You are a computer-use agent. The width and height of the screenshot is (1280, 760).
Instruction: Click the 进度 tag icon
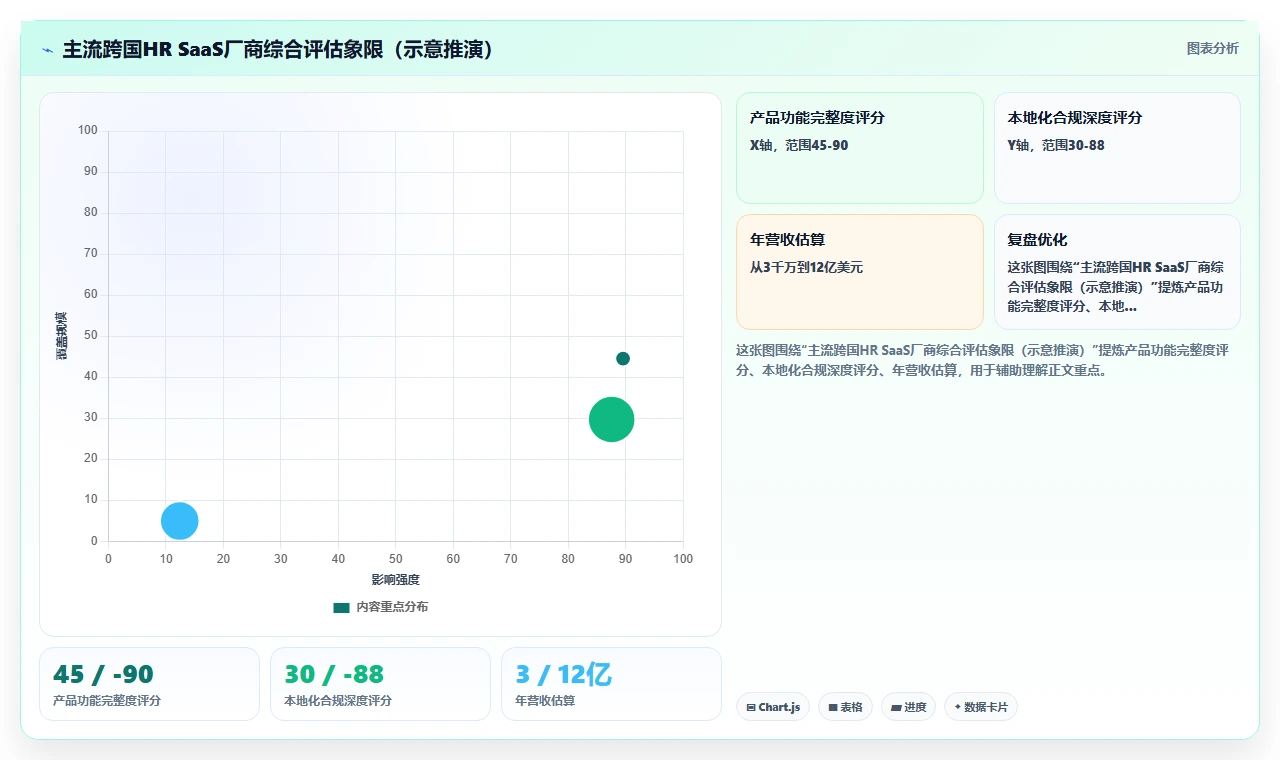pos(896,707)
